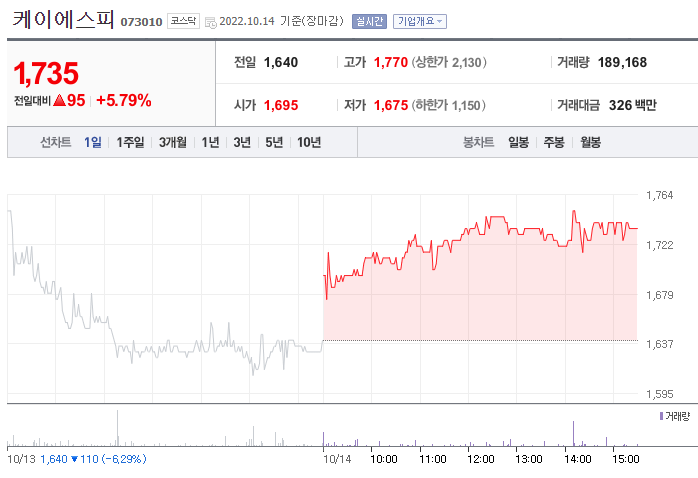Click the stock name 케이에스피

tap(63, 20)
